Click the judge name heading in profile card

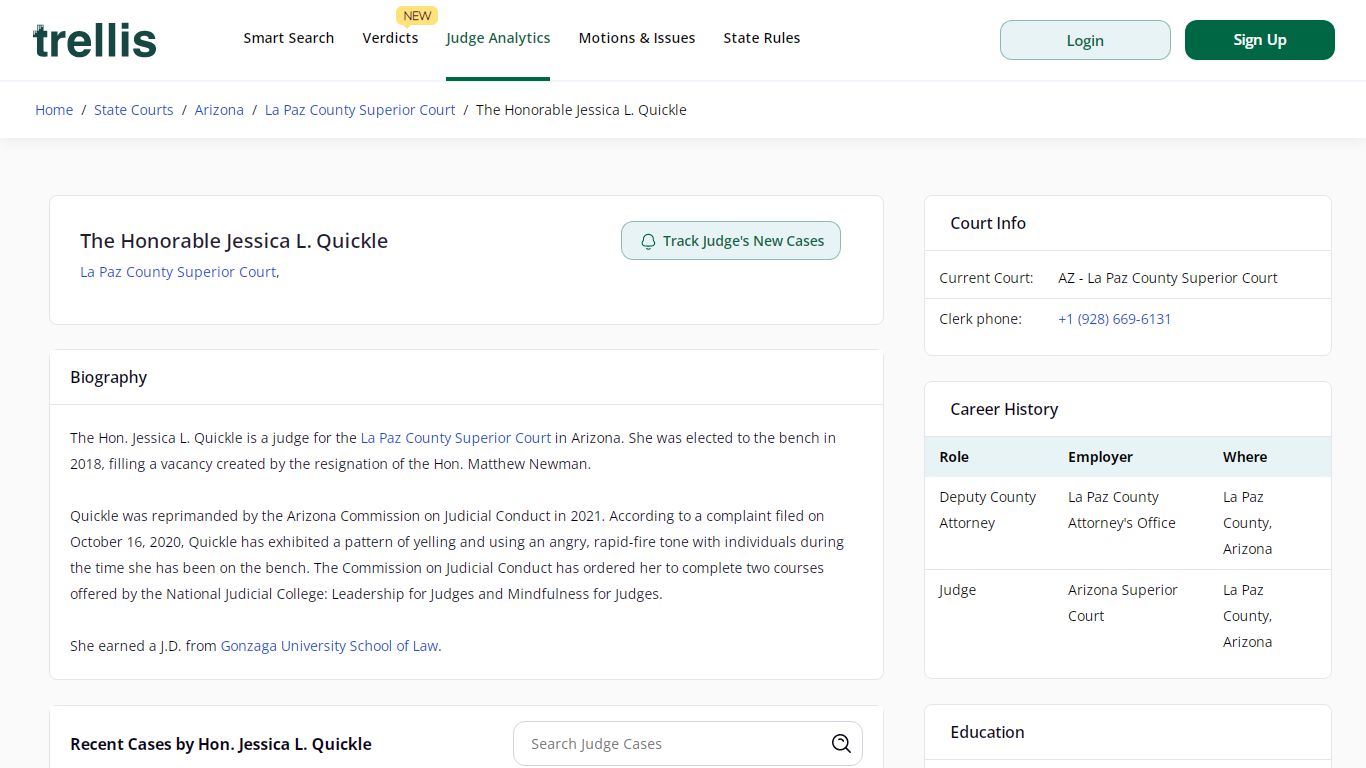[x=234, y=241]
